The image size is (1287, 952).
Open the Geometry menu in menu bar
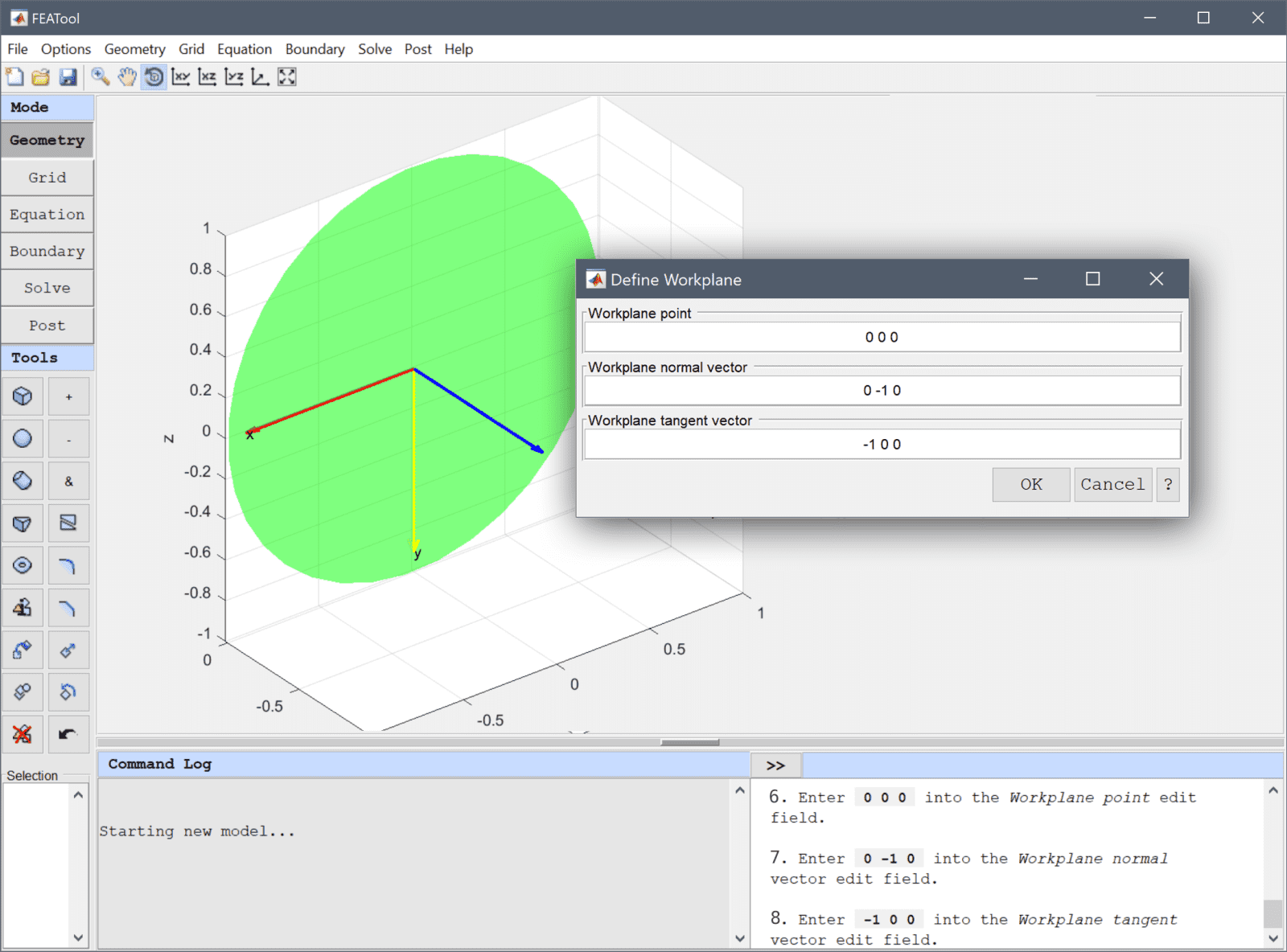(x=134, y=49)
